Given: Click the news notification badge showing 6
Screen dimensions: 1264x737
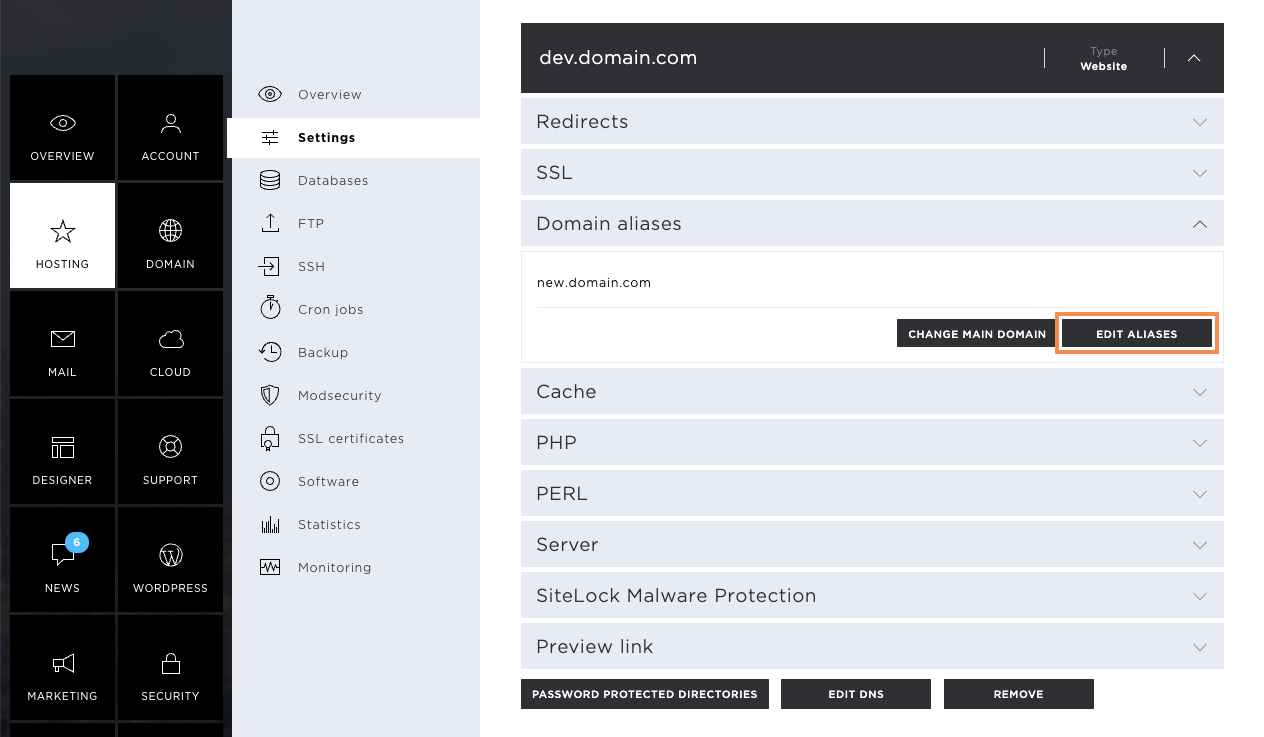Looking at the screenshot, I should 78,543.
